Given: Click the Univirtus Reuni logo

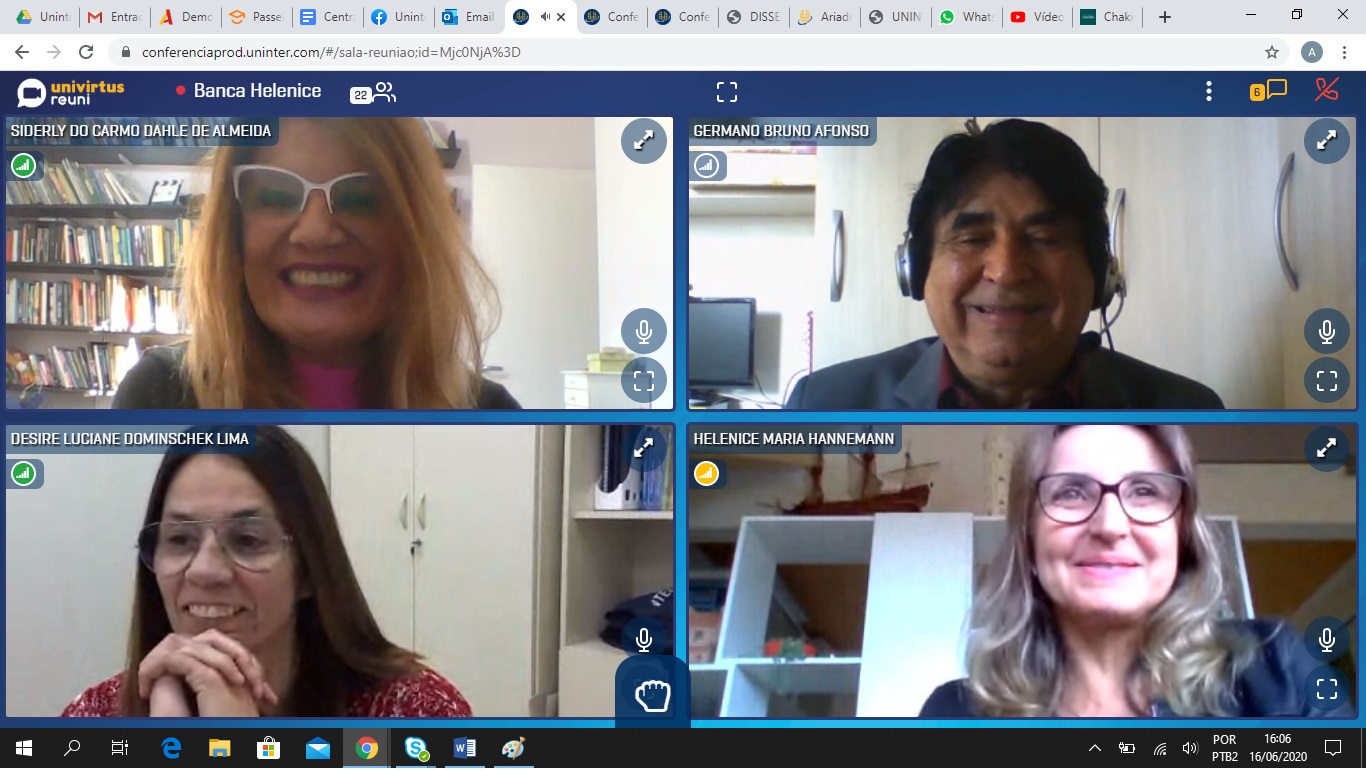Looking at the screenshot, I should click(x=71, y=92).
